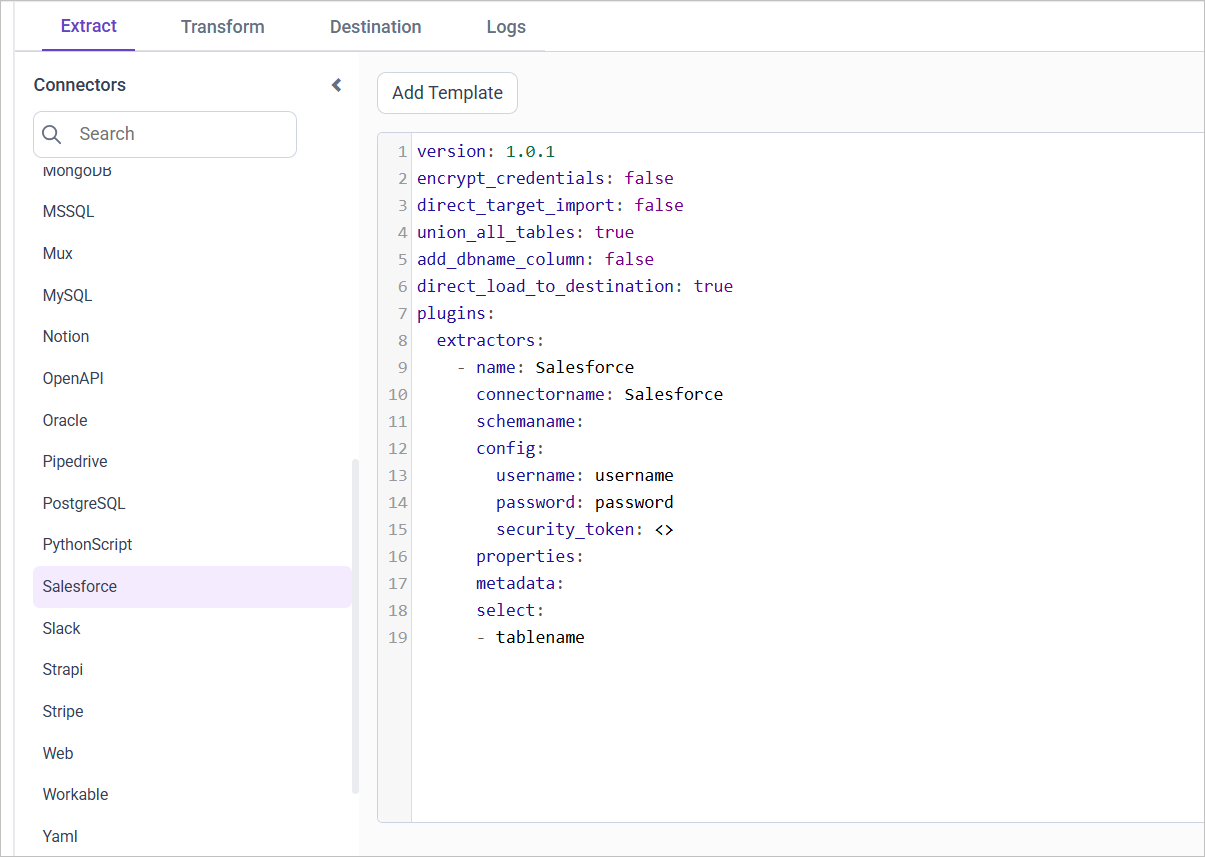
Task: Choose the Notion connector
Action: (x=65, y=336)
